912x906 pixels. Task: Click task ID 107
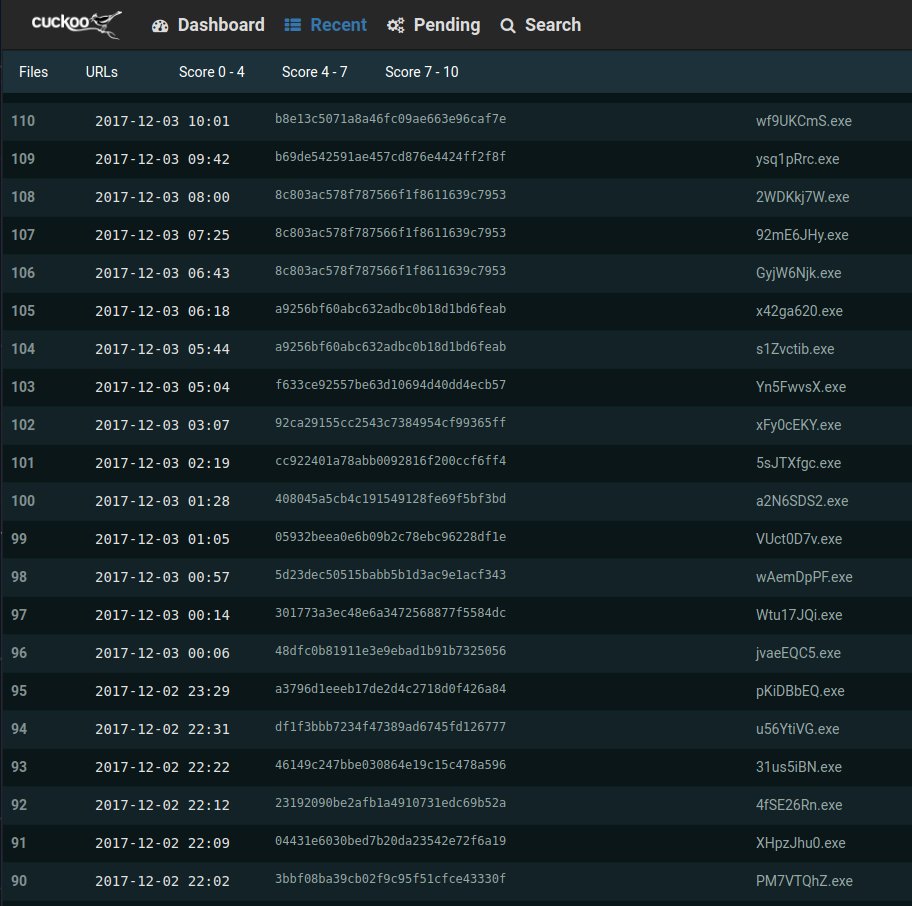click(x=23, y=235)
